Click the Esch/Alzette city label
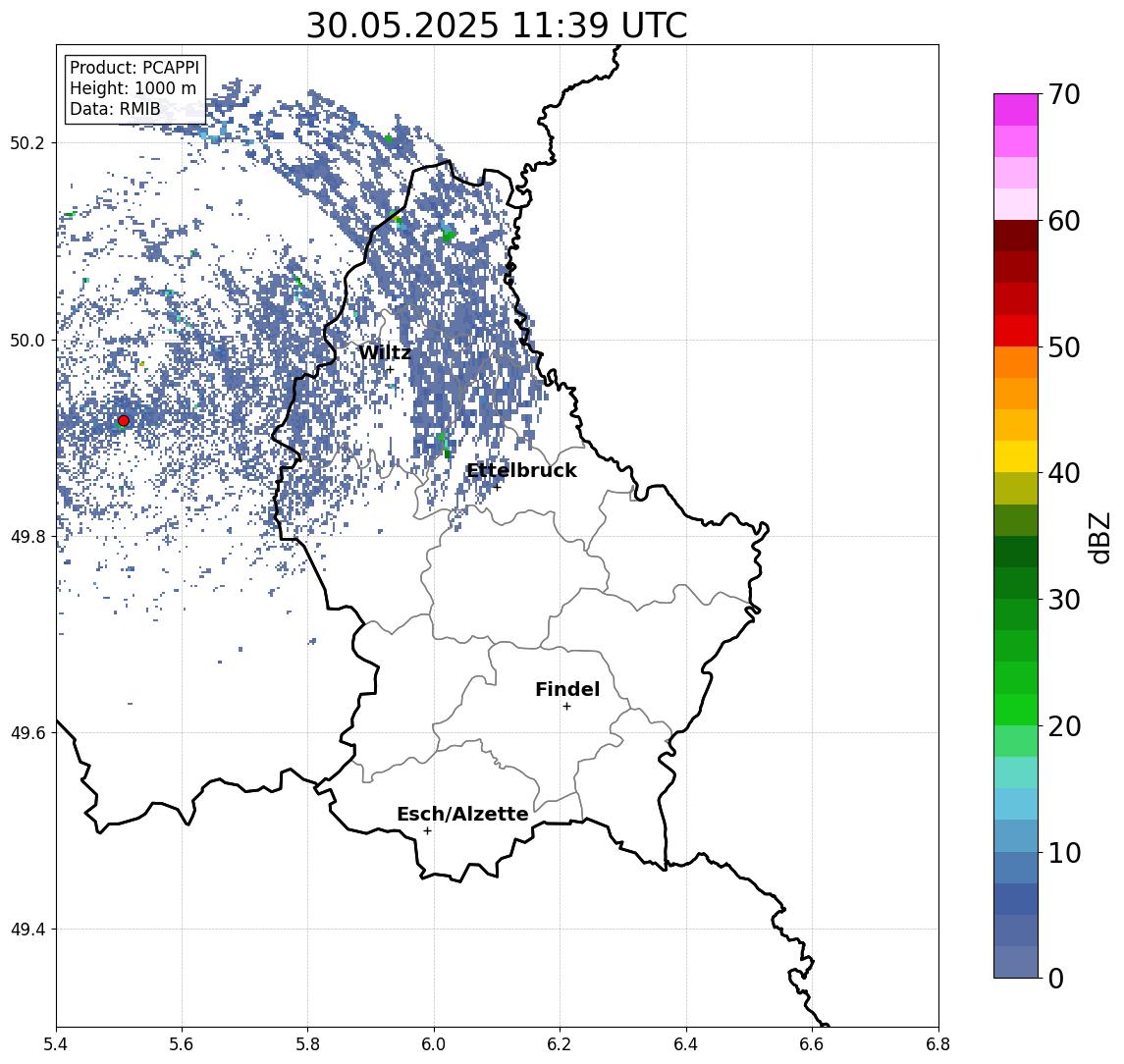 pyautogui.click(x=462, y=814)
